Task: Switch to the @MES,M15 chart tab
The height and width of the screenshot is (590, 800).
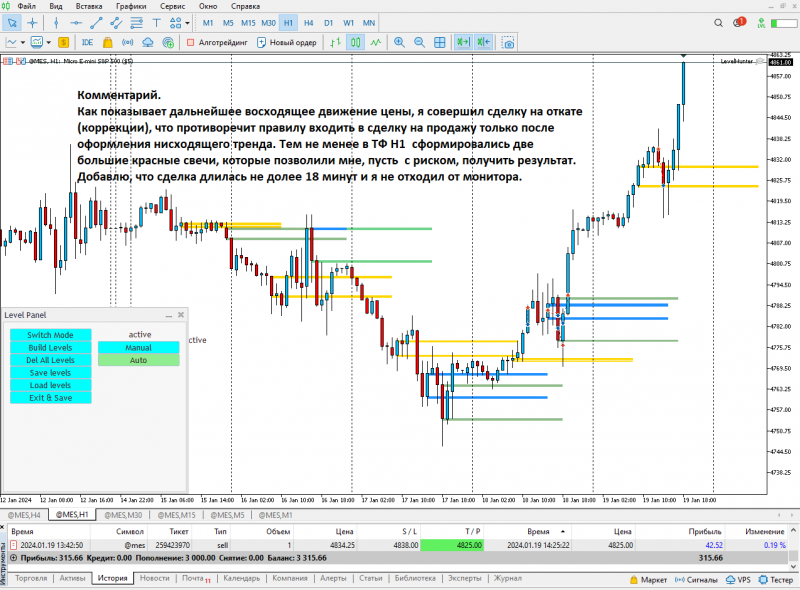Action: click(x=176, y=515)
